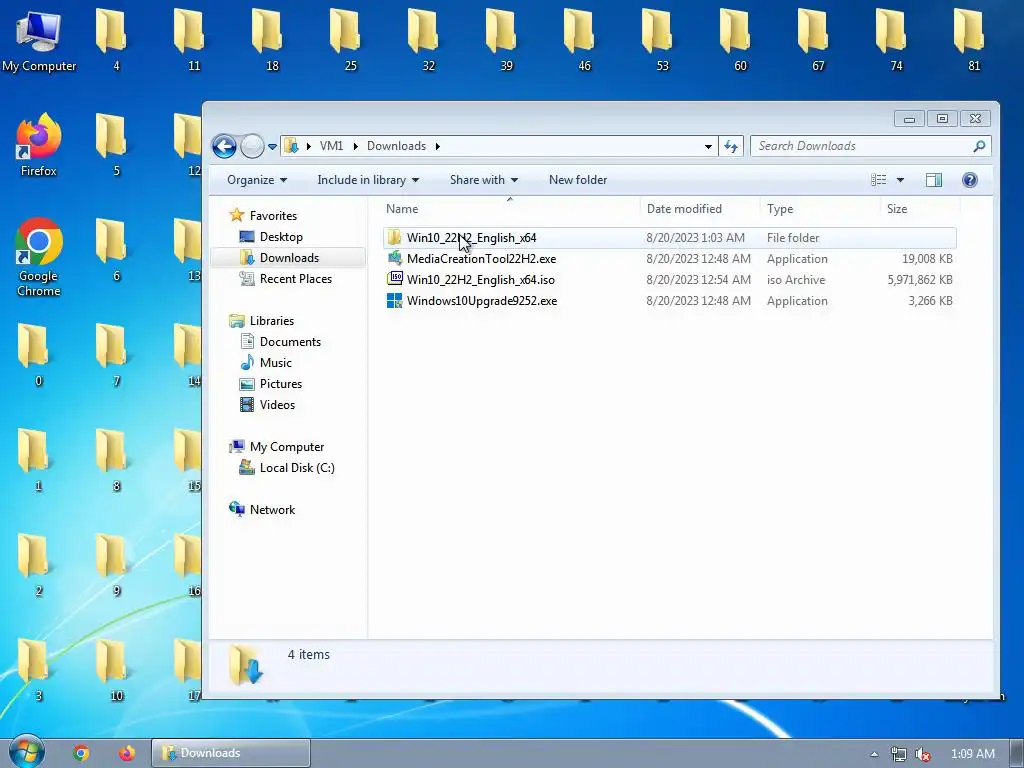The width and height of the screenshot is (1024, 768).
Task: Open the Organize menu
Action: coord(257,180)
